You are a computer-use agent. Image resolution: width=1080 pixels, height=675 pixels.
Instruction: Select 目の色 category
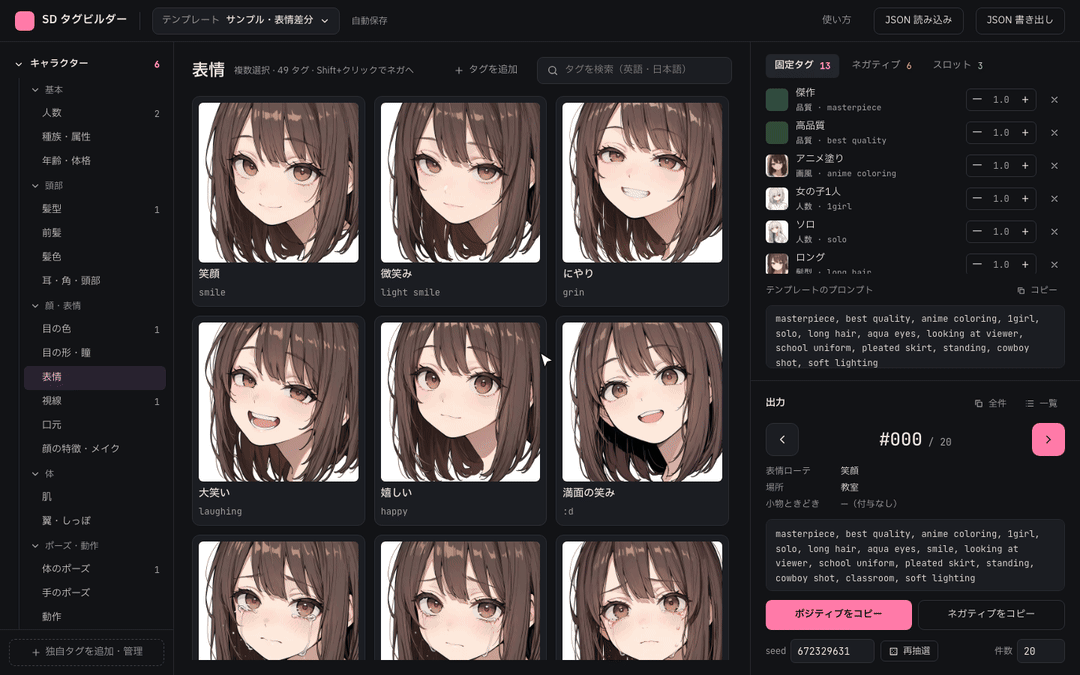click(95, 329)
